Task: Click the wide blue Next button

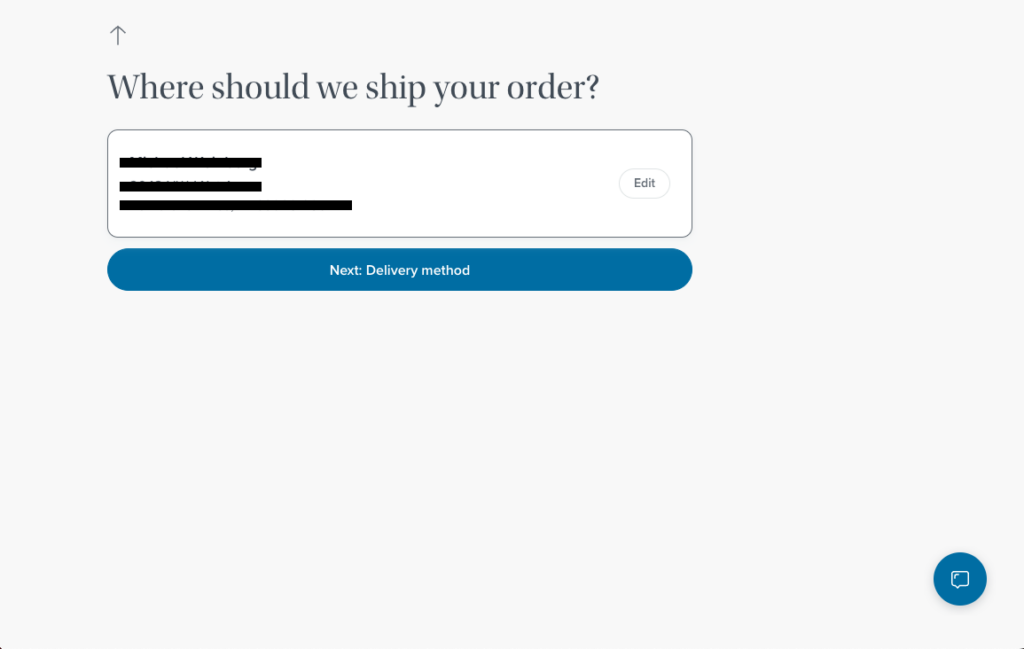Action: (399, 270)
